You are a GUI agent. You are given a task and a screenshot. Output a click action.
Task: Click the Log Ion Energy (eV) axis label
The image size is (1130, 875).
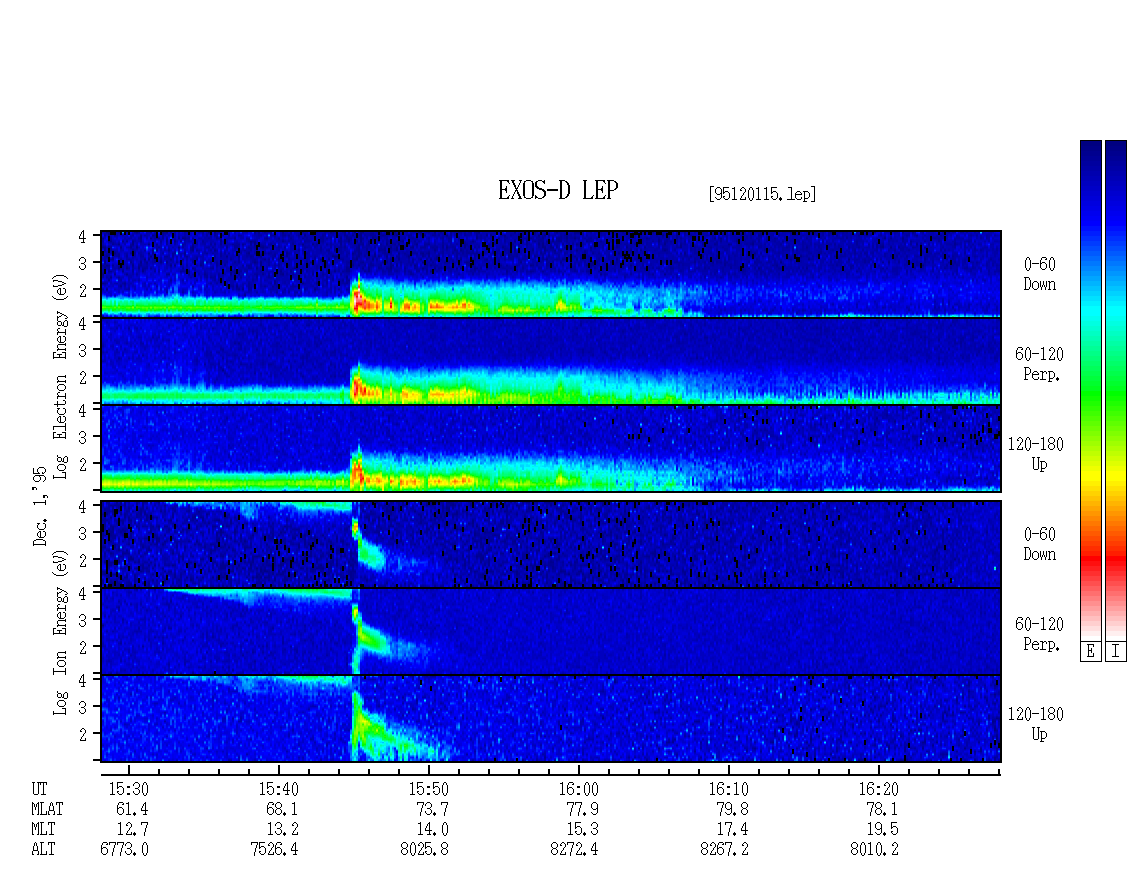click(x=61, y=632)
